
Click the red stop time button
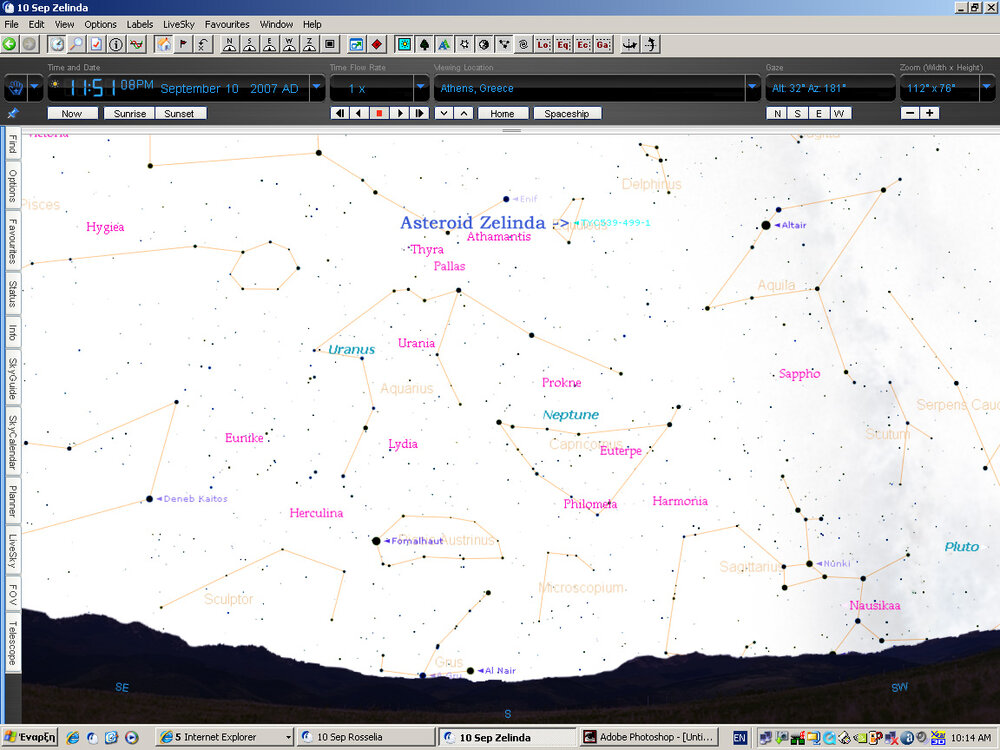(x=379, y=113)
